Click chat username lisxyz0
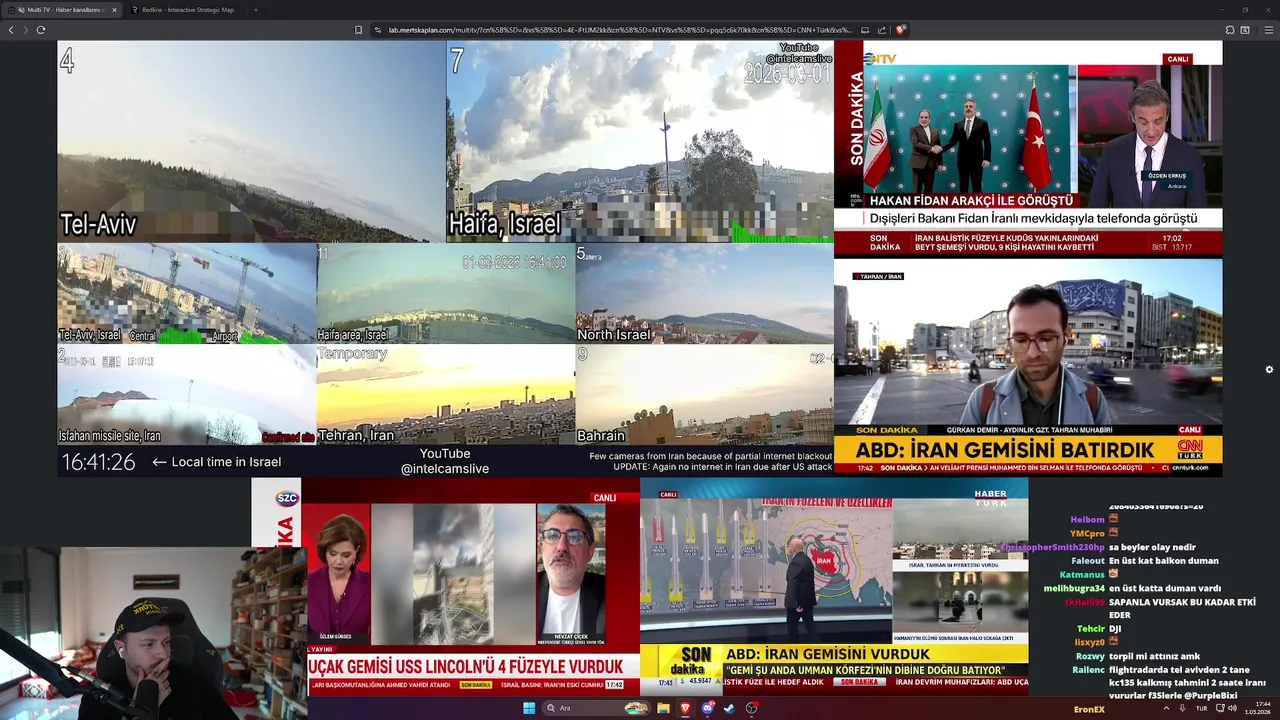The image size is (1280, 720). pos(1089,642)
